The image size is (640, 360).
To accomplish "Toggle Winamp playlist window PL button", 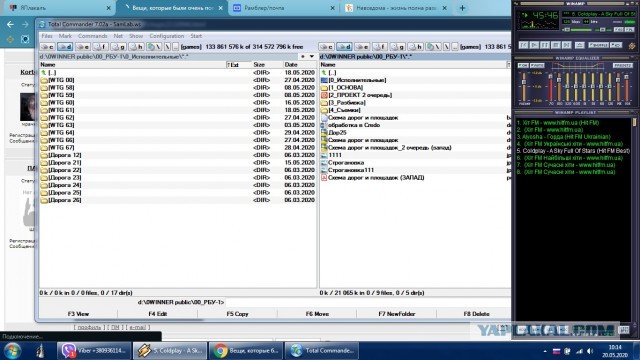I will tap(630, 29).
